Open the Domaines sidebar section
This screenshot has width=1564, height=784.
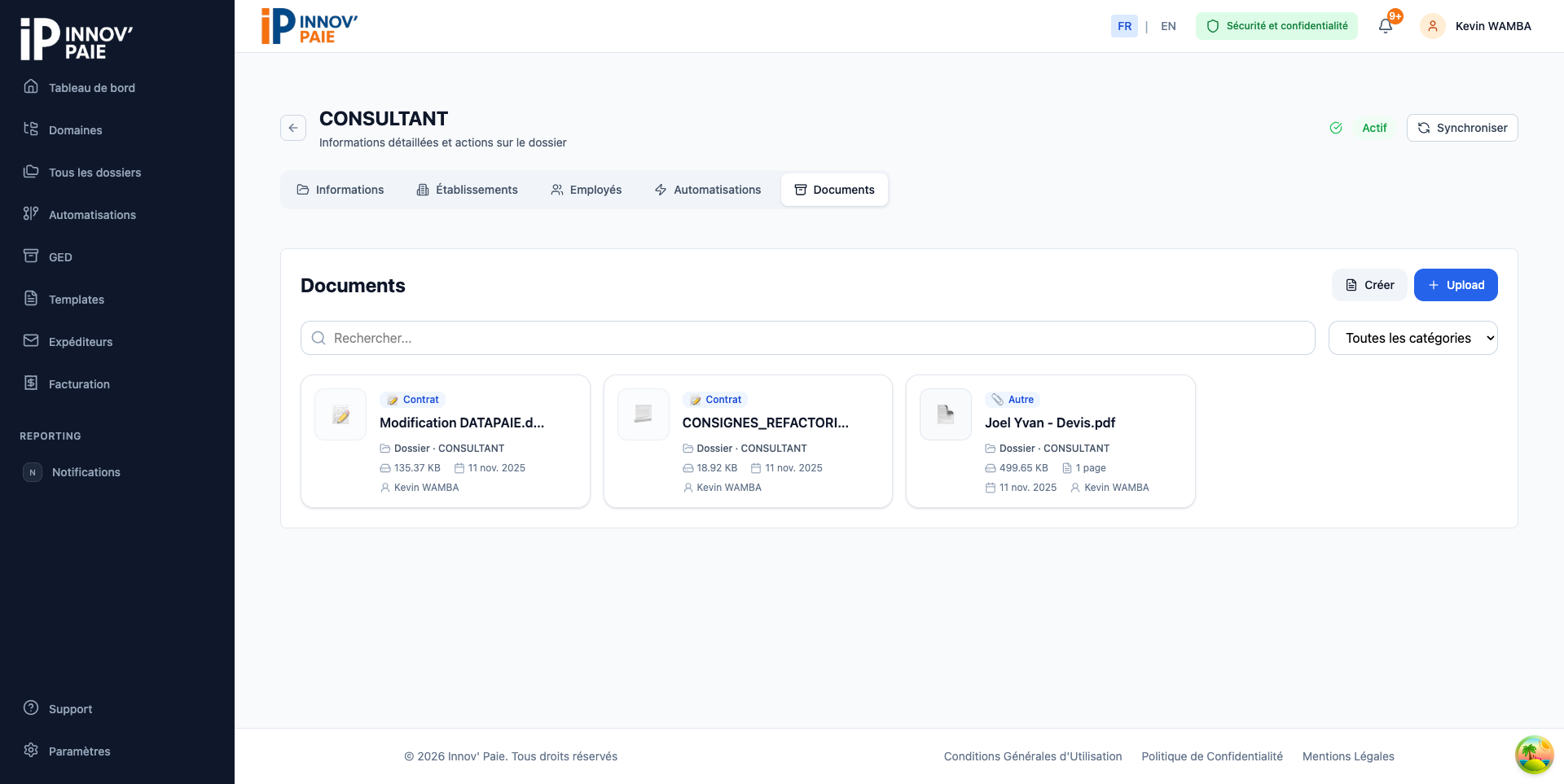[x=75, y=130]
